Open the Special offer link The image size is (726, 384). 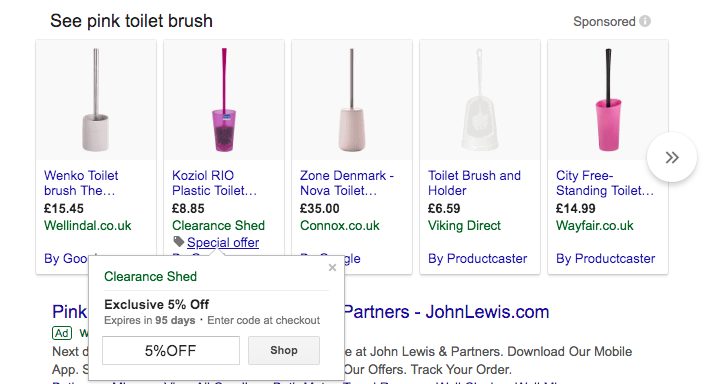click(x=223, y=242)
